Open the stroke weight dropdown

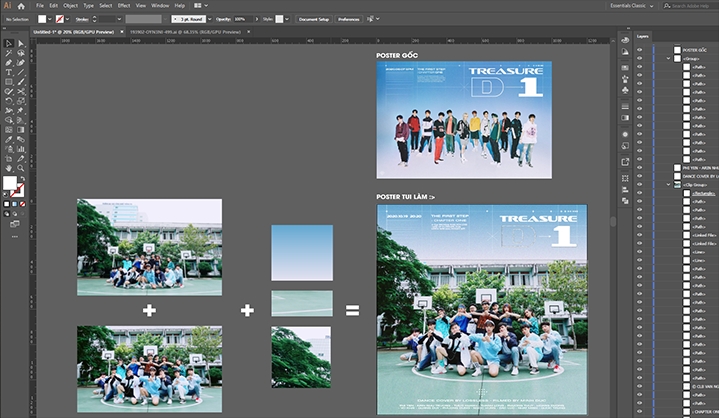pos(119,19)
